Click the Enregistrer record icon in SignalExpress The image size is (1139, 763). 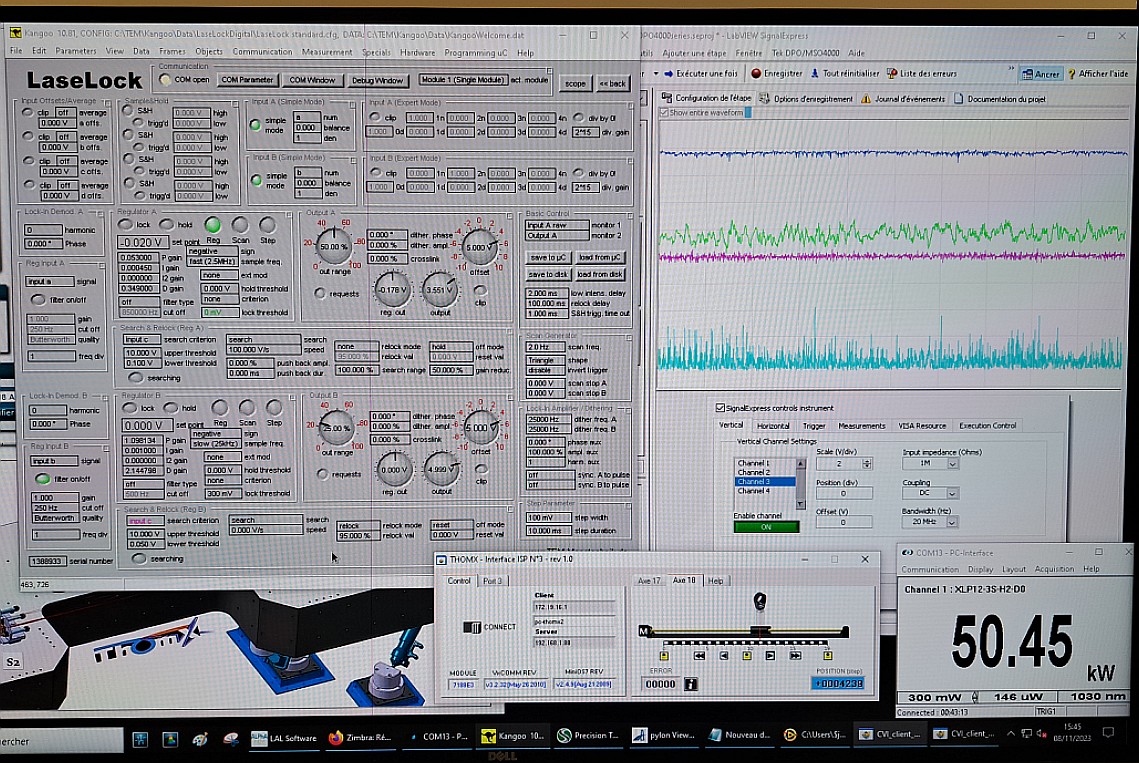click(755, 73)
